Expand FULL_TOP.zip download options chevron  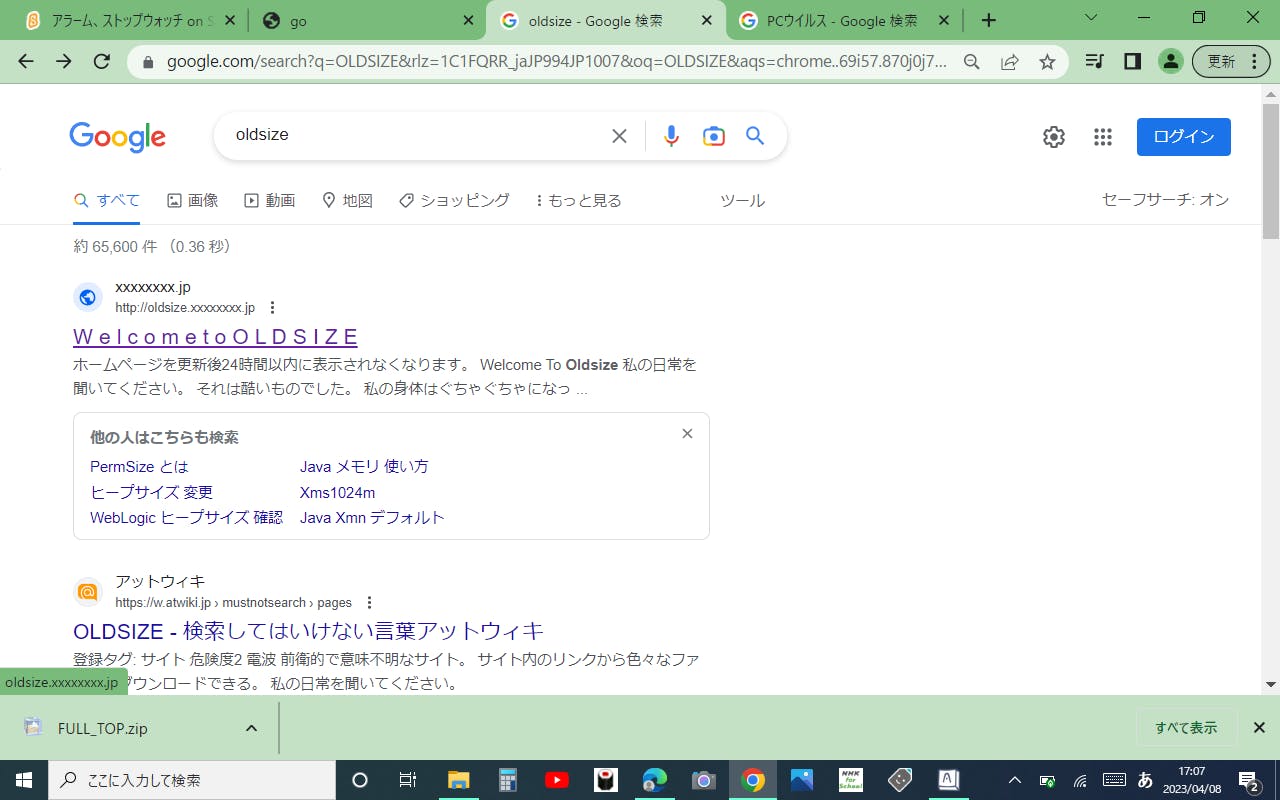pos(251,728)
